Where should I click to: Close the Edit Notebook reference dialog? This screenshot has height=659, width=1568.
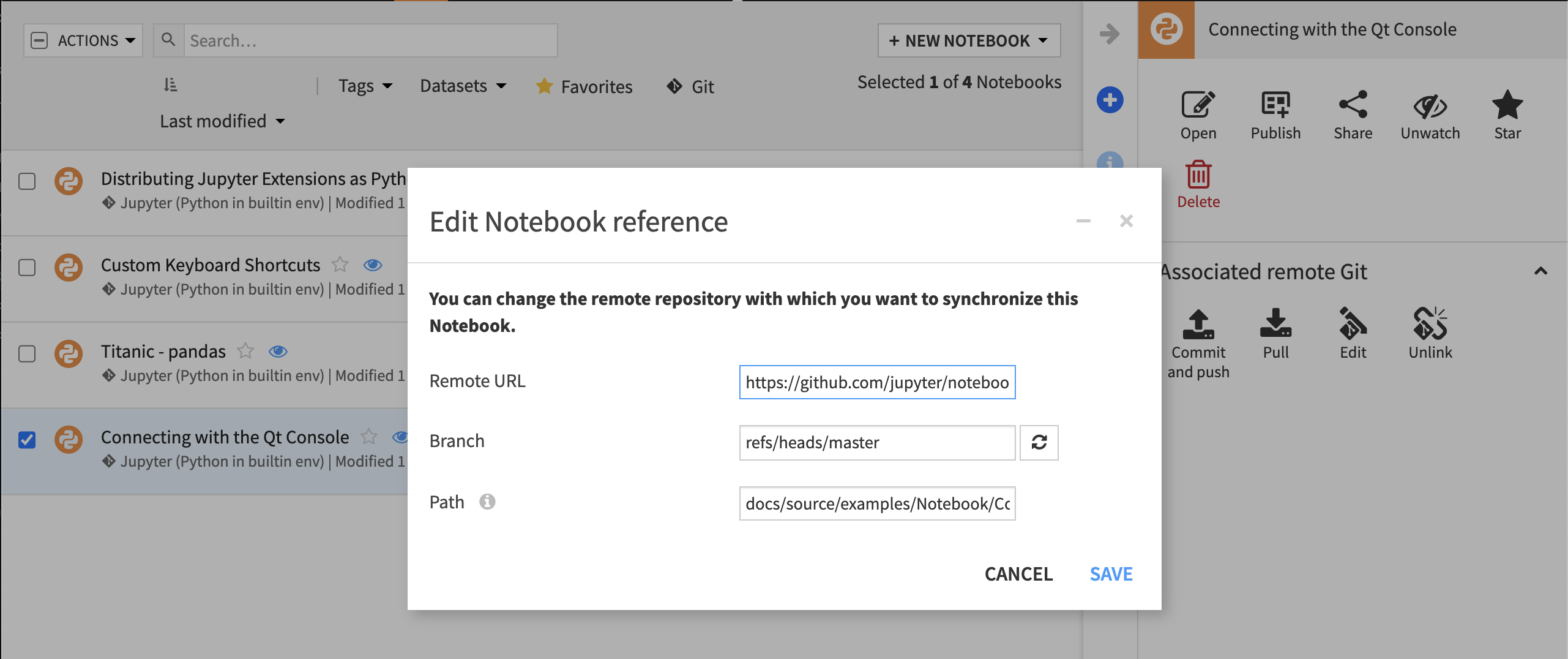tap(1126, 221)
